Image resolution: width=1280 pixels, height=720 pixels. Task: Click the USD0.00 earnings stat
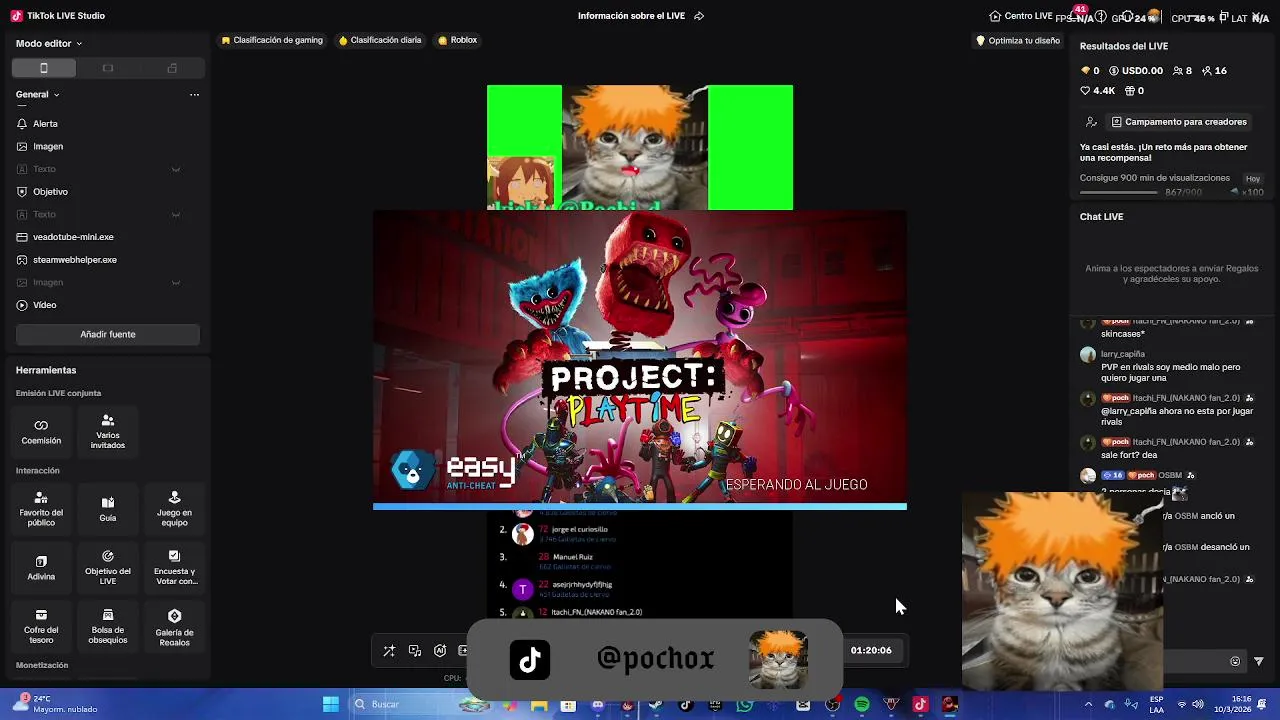pyautogui.click(x=1136, y=71)
